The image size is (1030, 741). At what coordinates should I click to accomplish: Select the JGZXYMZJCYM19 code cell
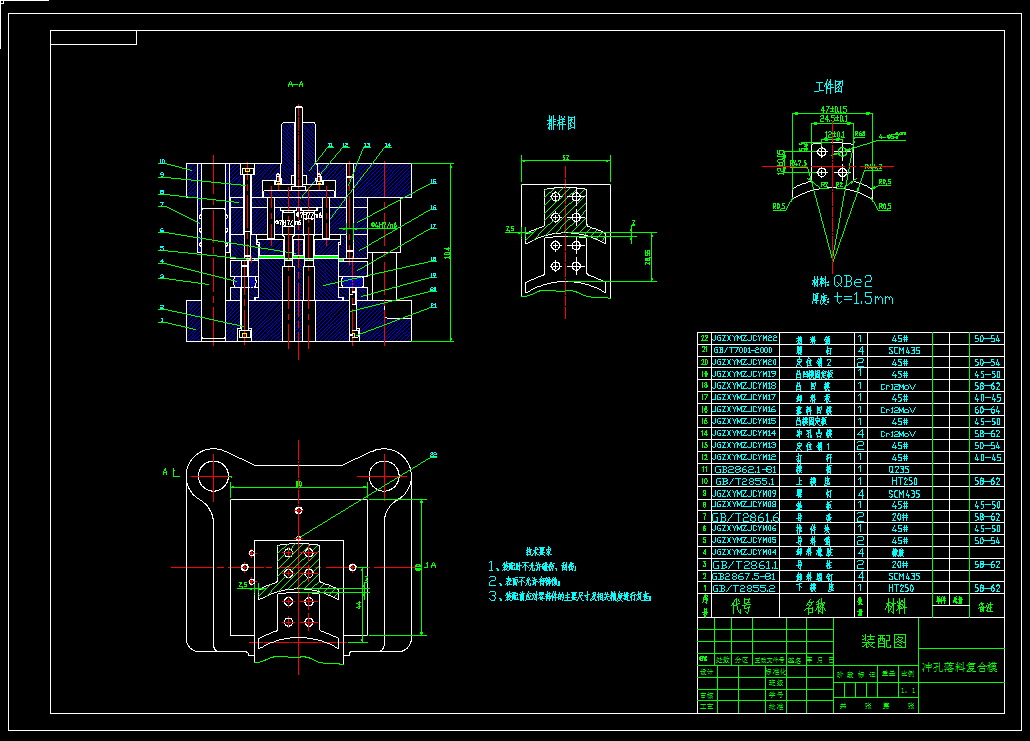pos(745,374)
